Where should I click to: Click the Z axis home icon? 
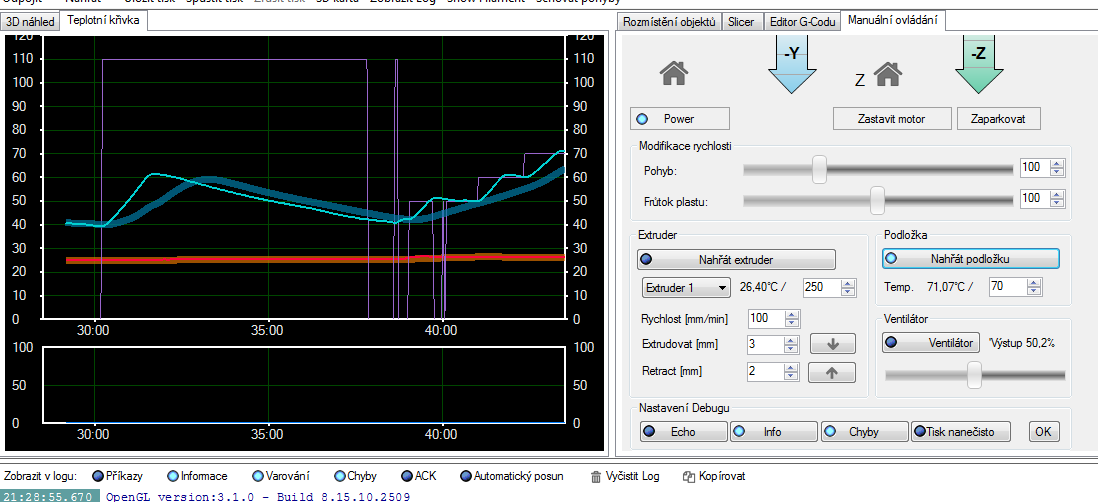click(889, 74)
